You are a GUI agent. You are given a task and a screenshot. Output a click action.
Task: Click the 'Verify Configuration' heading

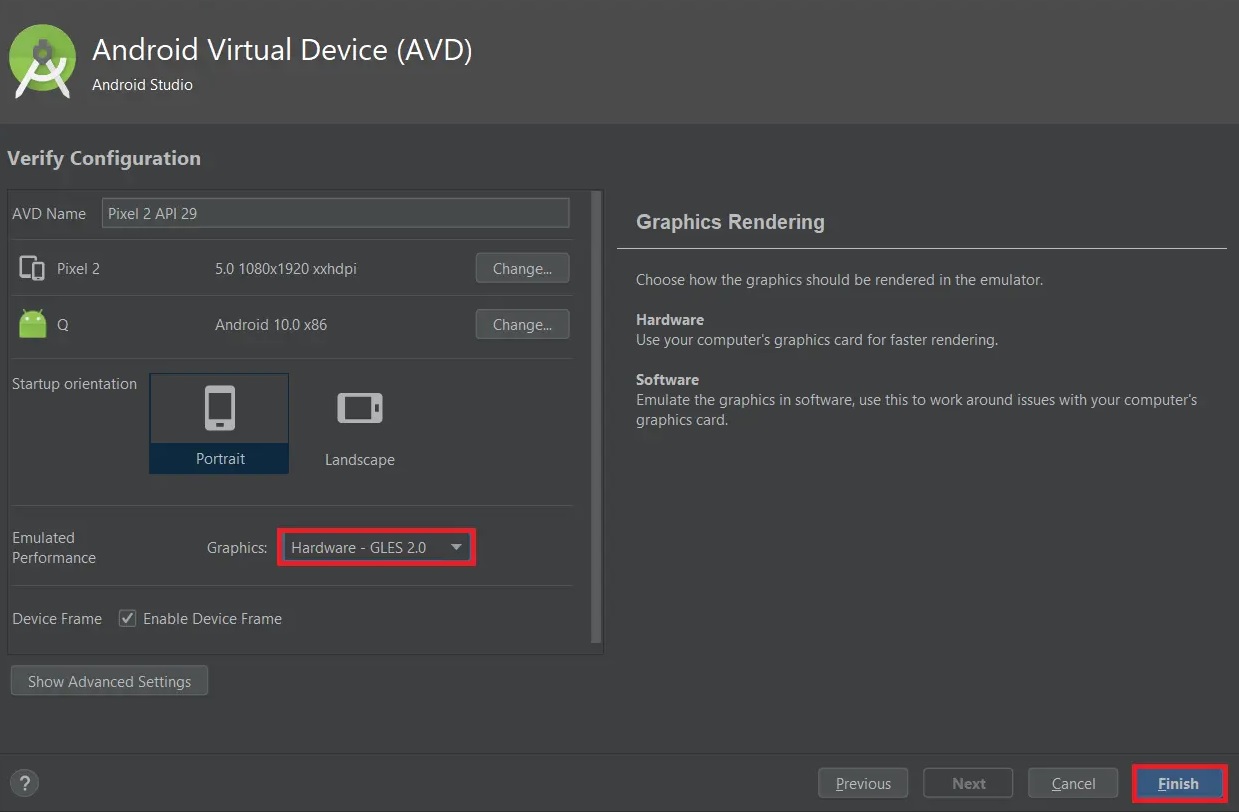103,158
